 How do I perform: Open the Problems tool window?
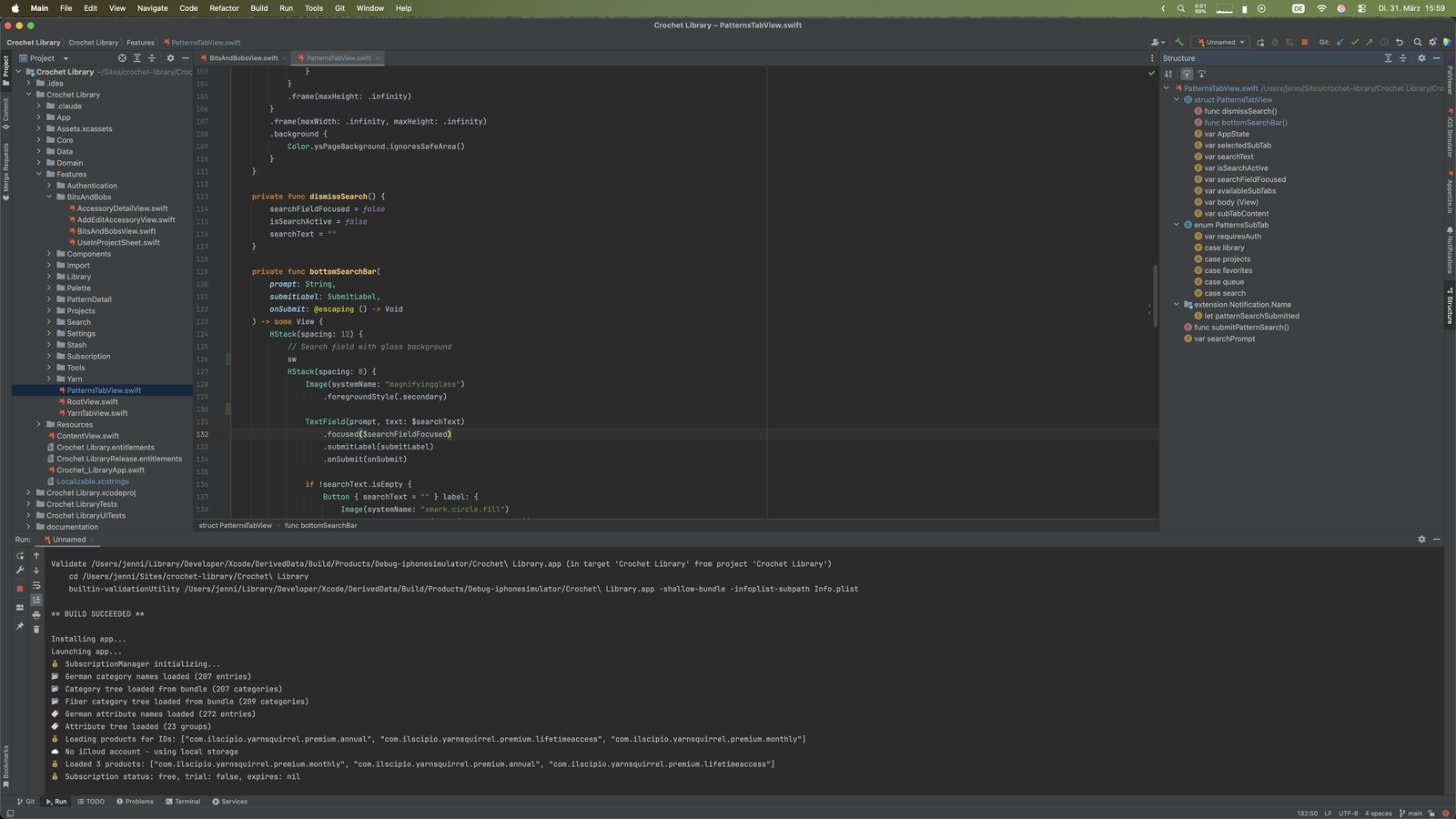(135, 802)
